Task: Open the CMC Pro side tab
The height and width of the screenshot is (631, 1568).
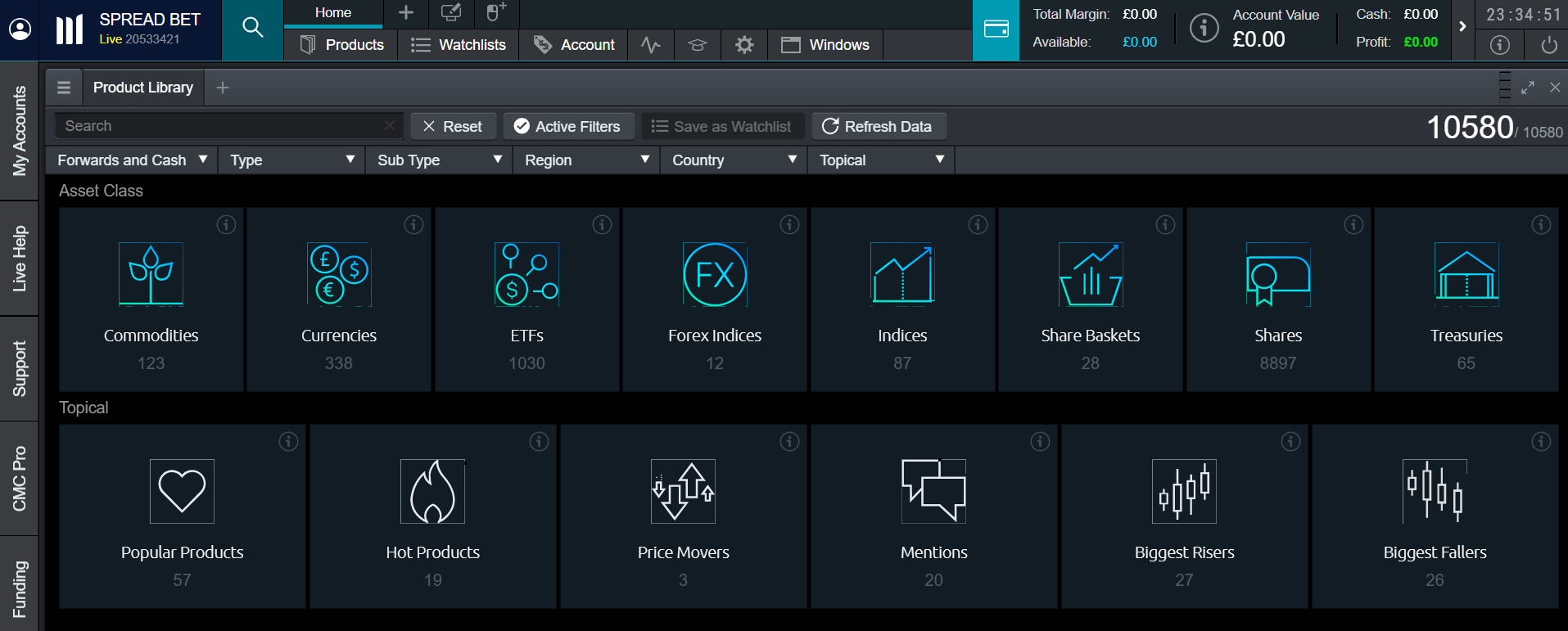Action: click(x=19, y=479)
